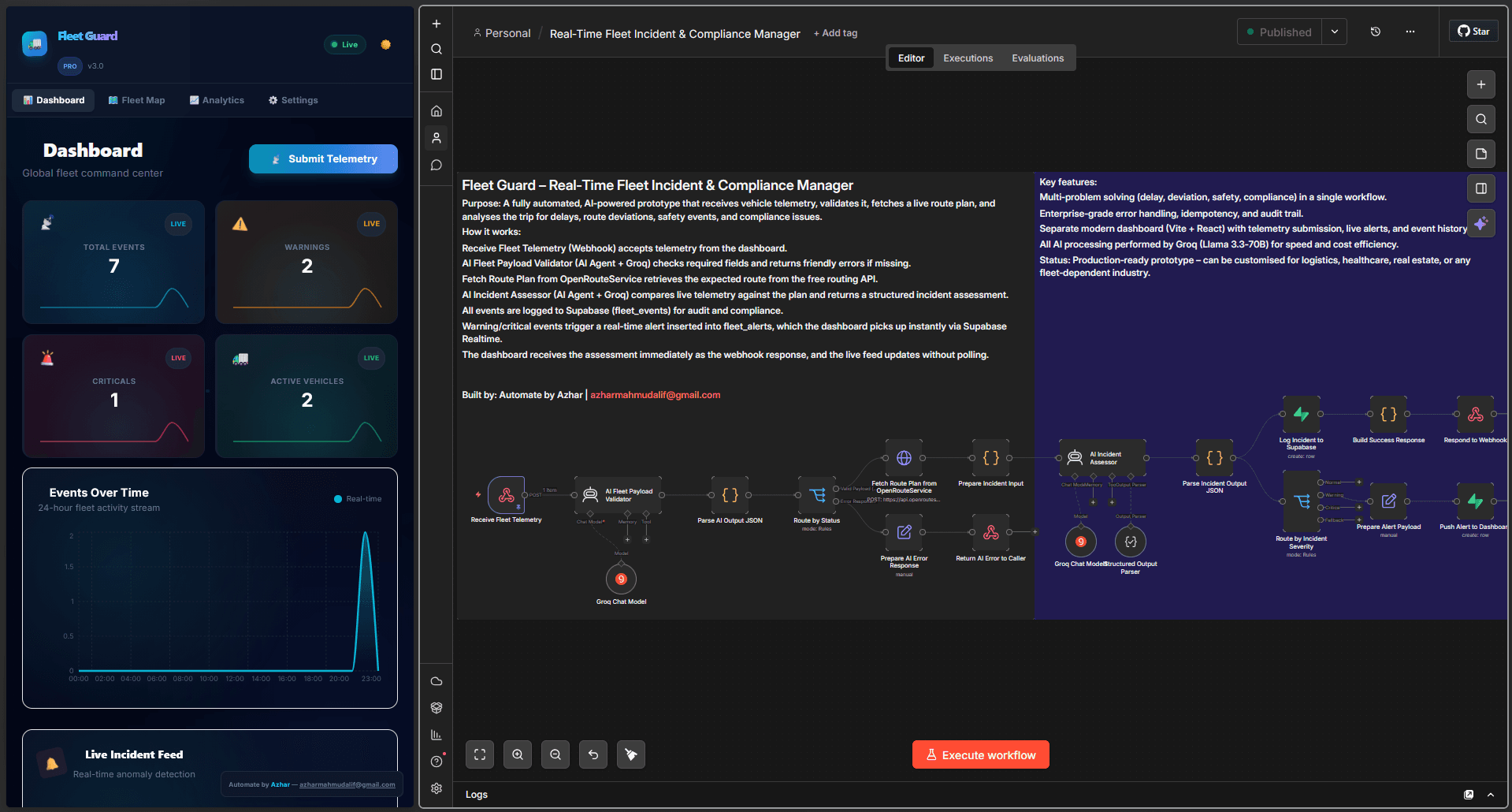Switch to the Executions tab
The height and width of the screenshot is (812, 1512).
click(968, 58)
